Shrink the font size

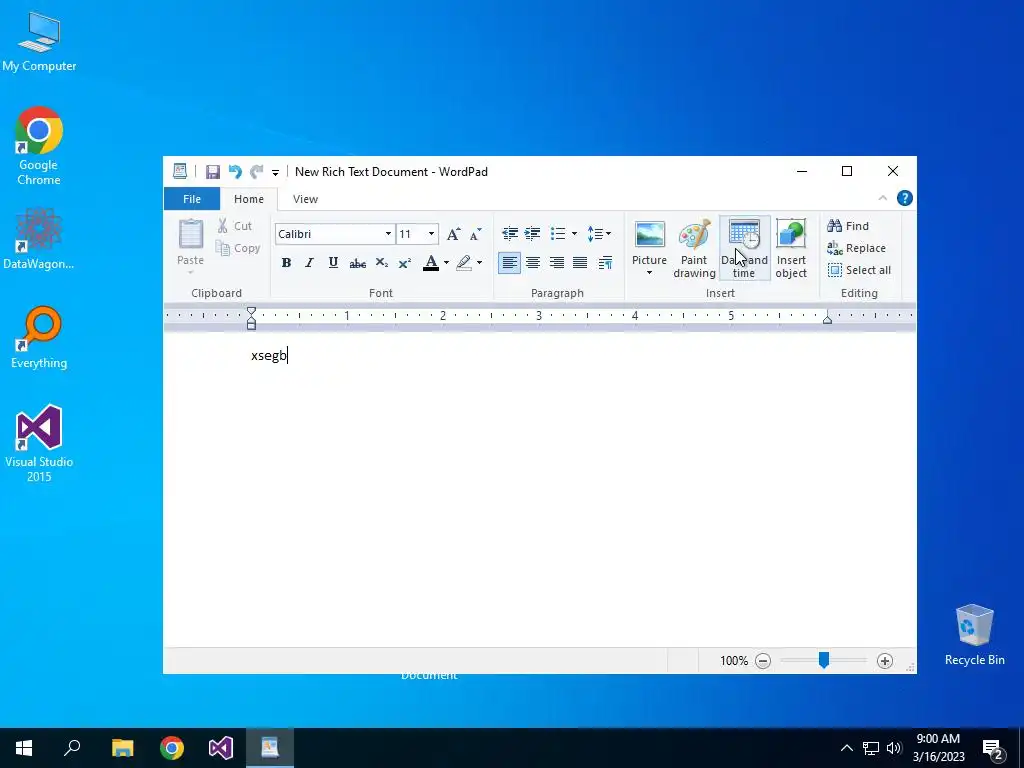tap(475, 234)
